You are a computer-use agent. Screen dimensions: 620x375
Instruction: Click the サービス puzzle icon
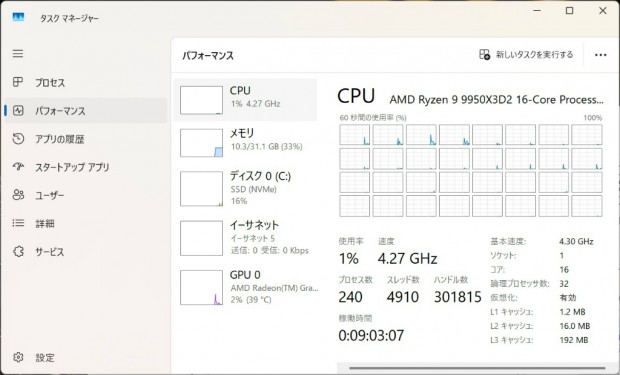click(x=18, y=251)
